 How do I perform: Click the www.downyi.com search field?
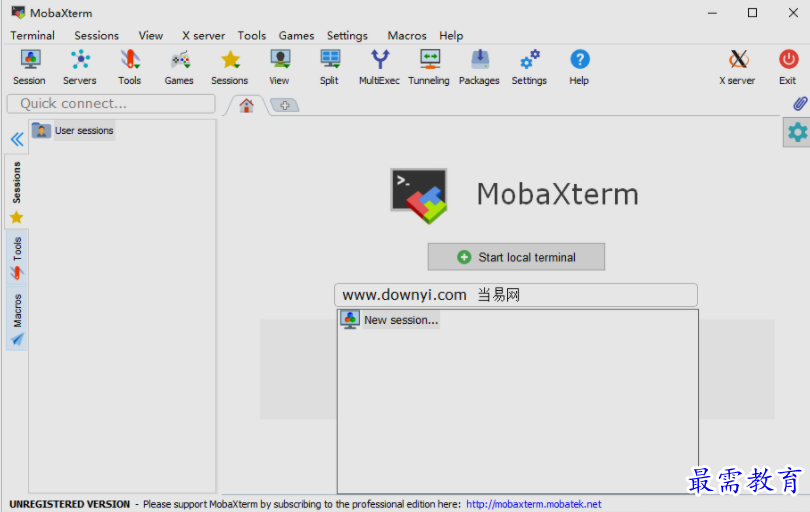pyautogui.click(x=516, y=295)
